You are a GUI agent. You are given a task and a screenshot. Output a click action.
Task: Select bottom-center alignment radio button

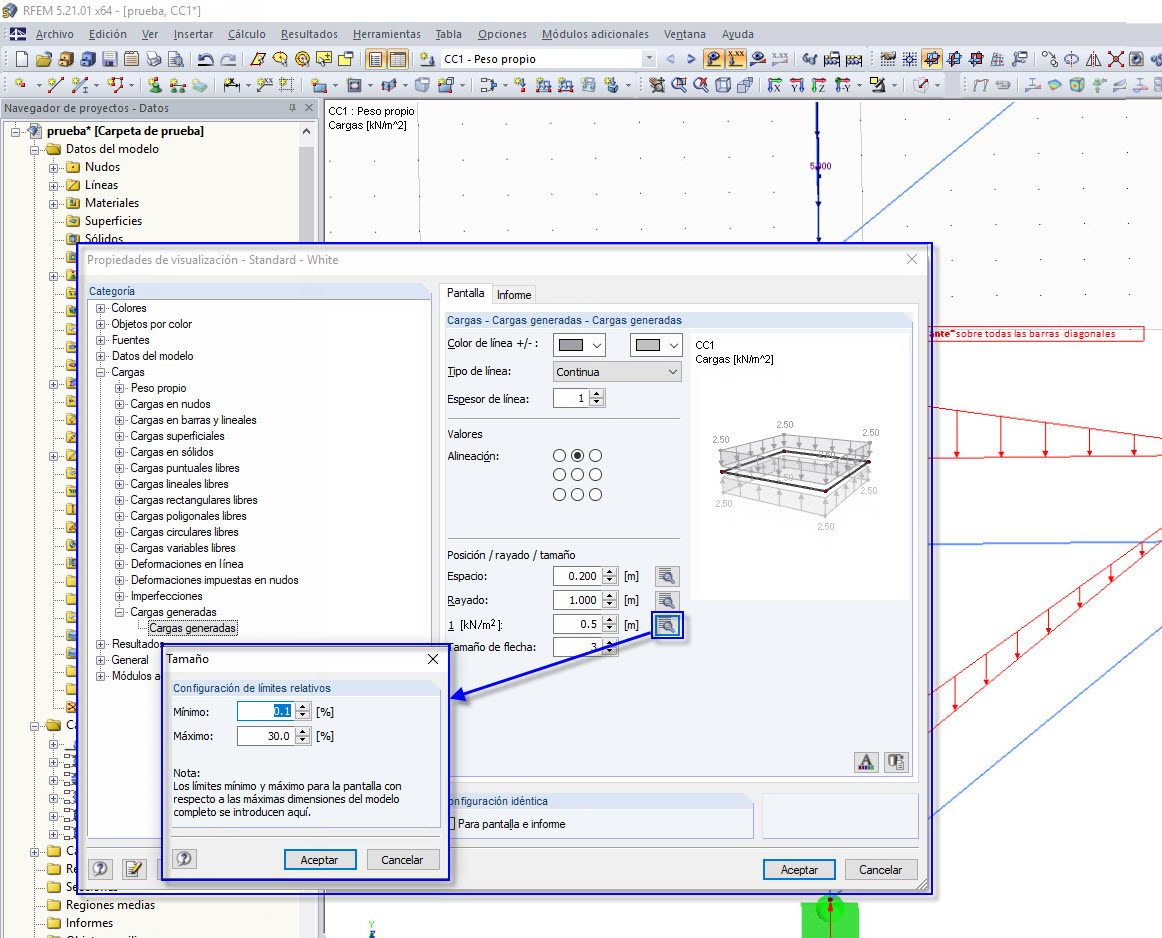(577, 494)
